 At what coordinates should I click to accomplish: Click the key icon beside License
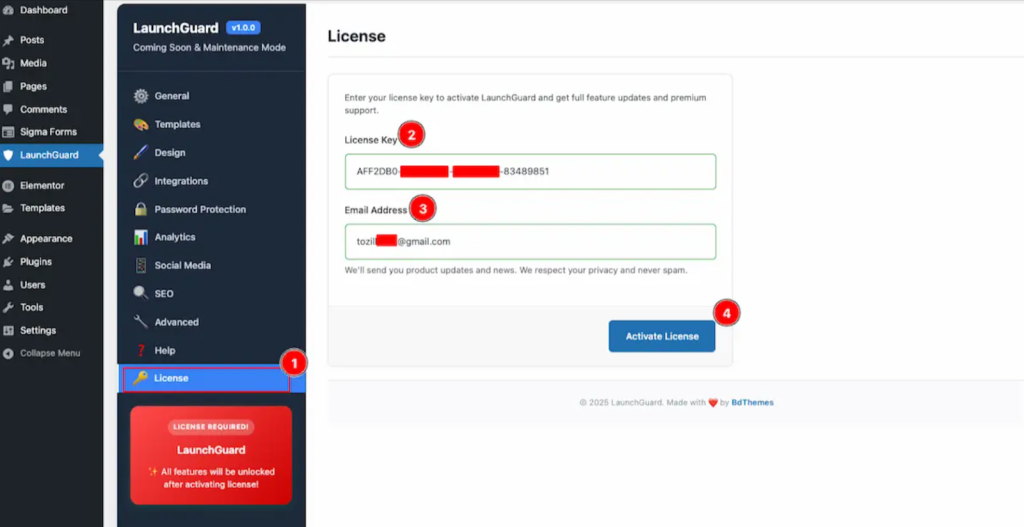coord(140,378)
